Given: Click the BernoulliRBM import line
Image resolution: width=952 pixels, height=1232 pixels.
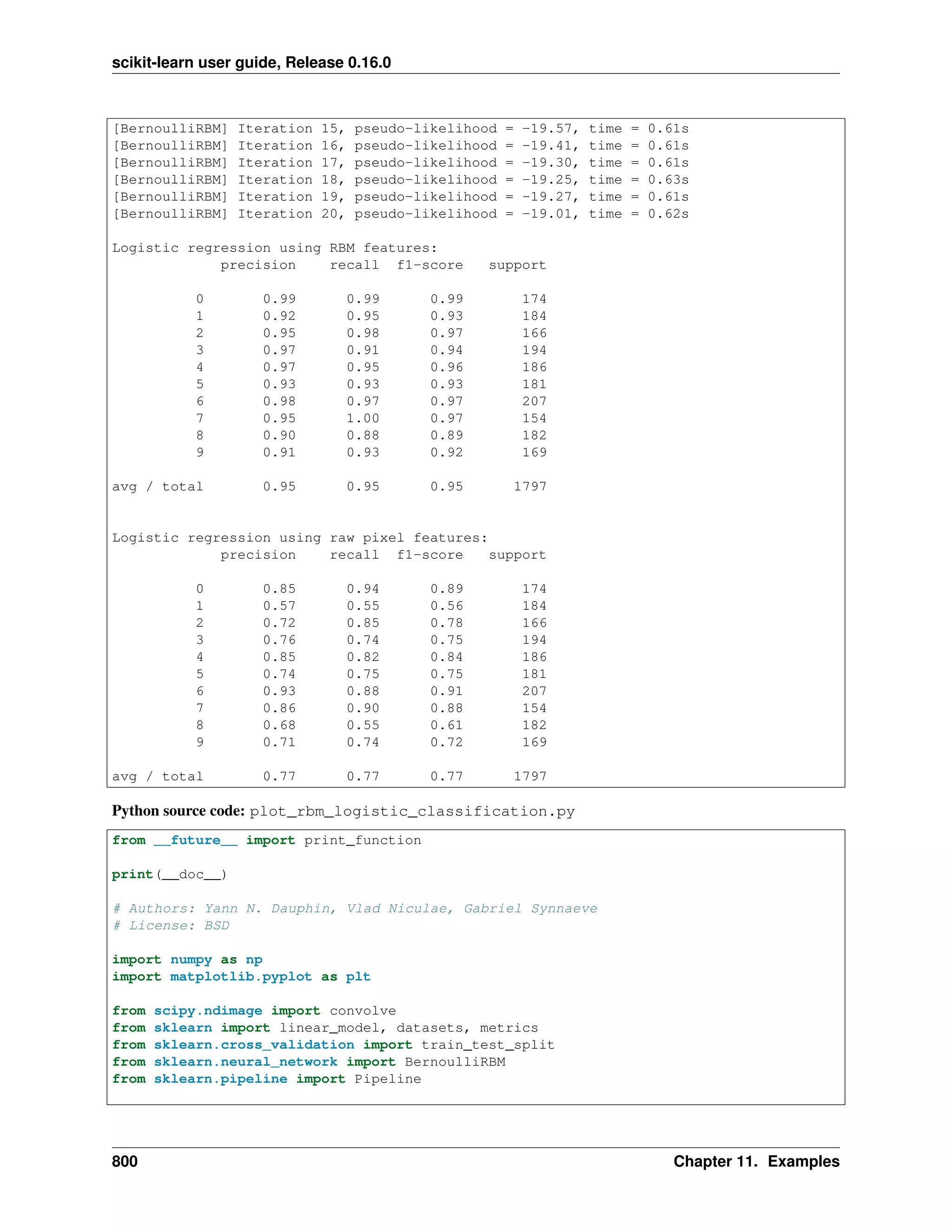Looking at the screenshot, I should pyautogui.click(x=309, y=1062).
